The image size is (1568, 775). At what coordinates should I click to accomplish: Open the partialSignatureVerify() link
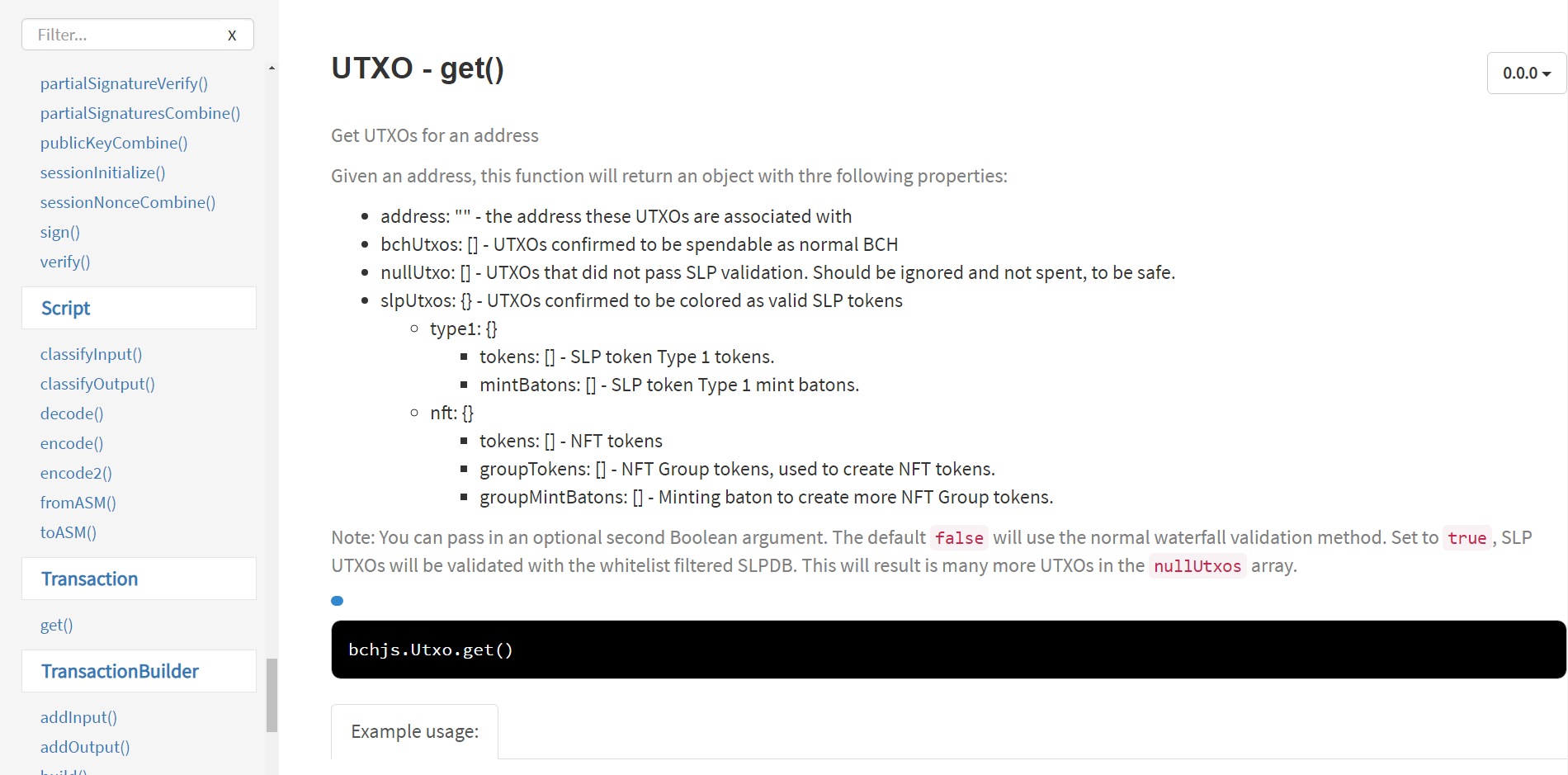coord(124,83)
